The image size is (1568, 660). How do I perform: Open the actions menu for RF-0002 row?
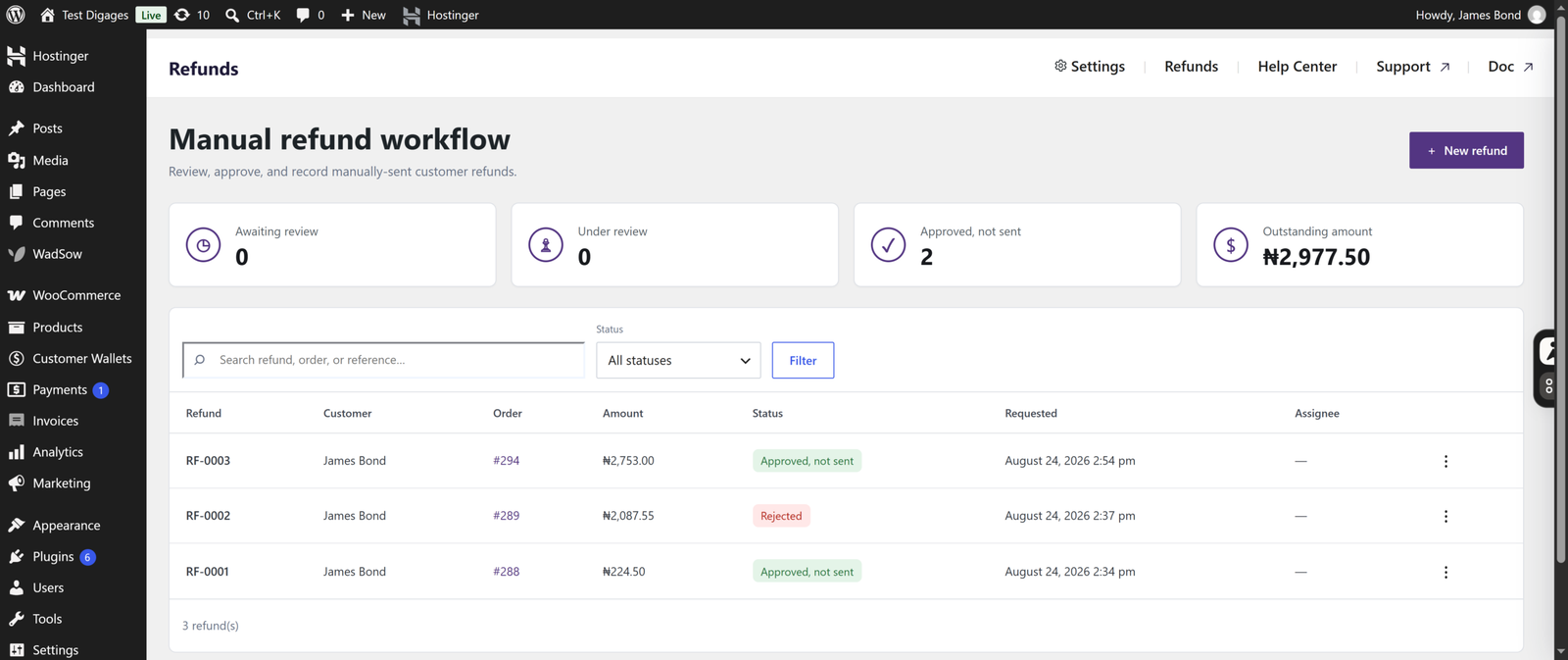coord(1445,516)
